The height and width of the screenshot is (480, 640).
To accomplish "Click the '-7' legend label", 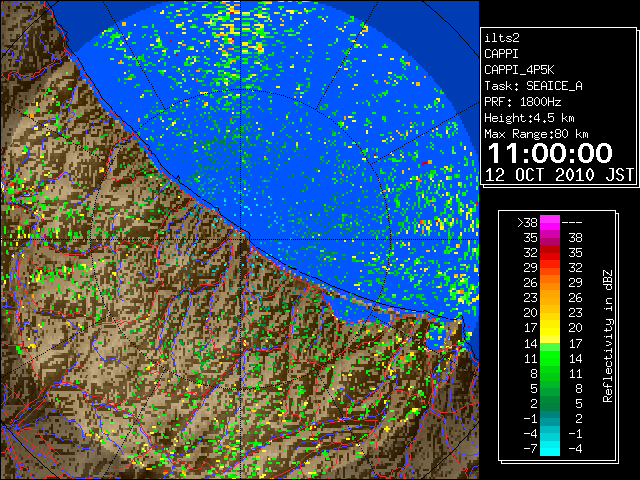I will tap(530, 449).
